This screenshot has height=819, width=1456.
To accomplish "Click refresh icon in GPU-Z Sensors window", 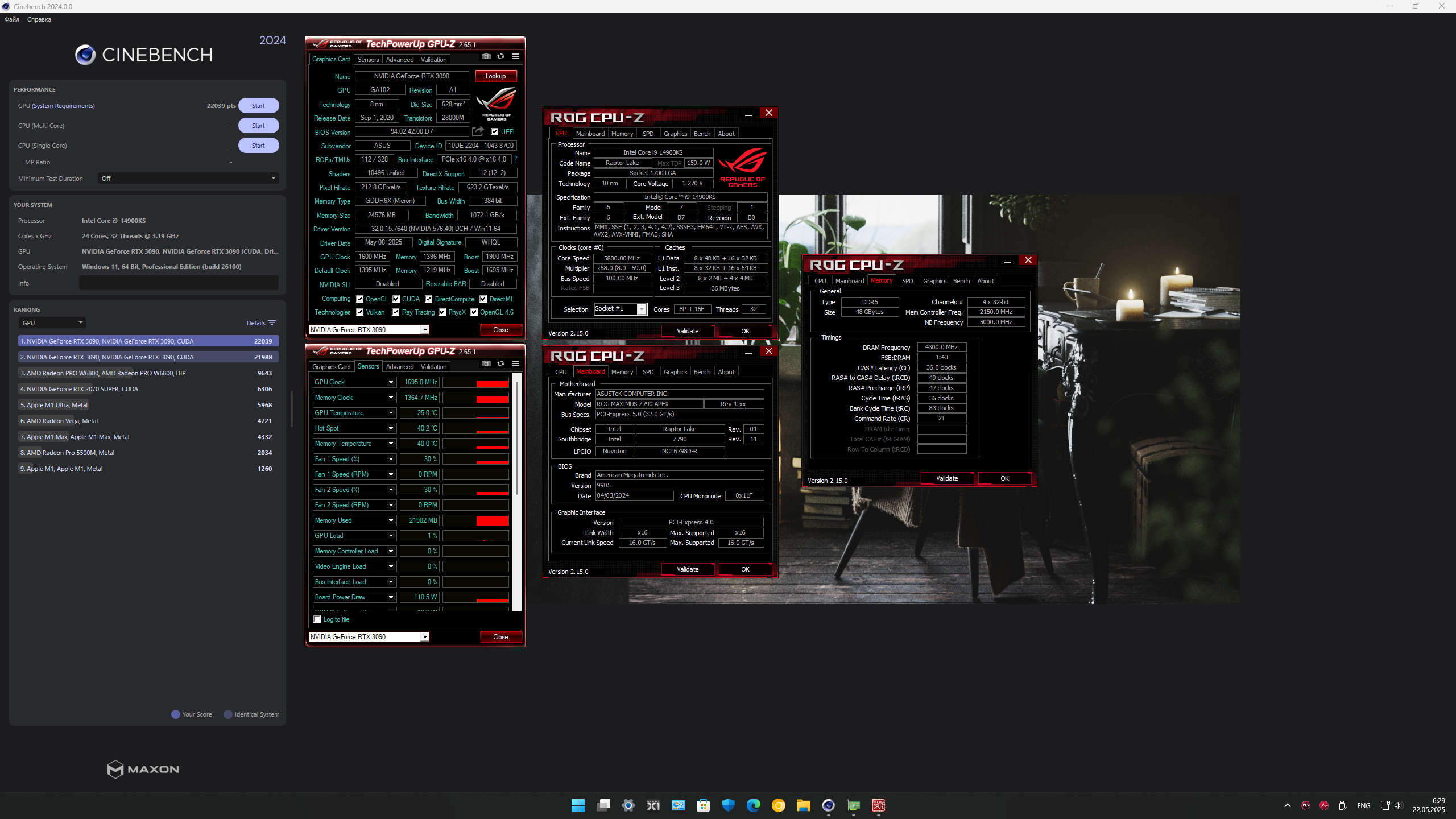I will click(x=500, y=363).
